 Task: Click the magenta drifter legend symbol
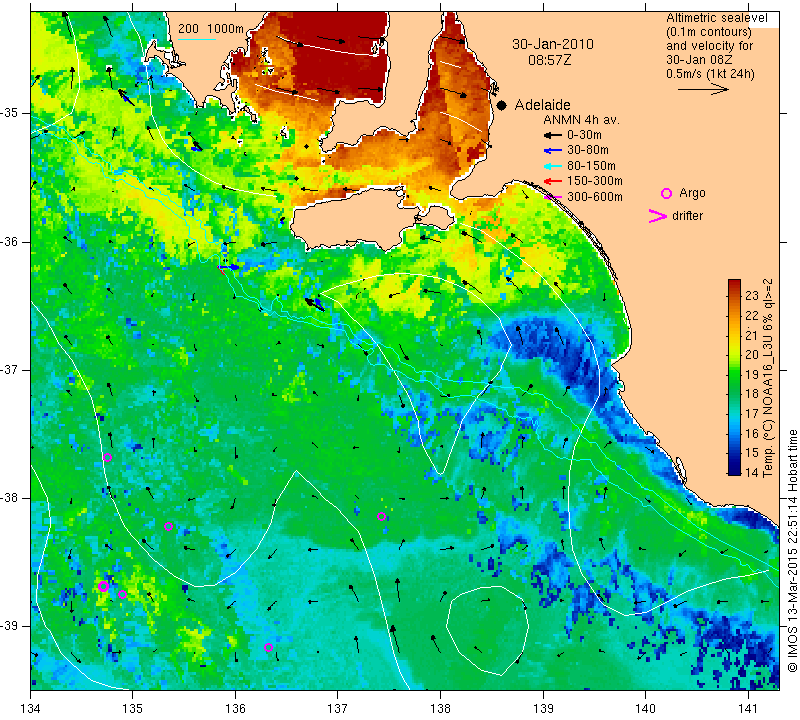point(658,216)
